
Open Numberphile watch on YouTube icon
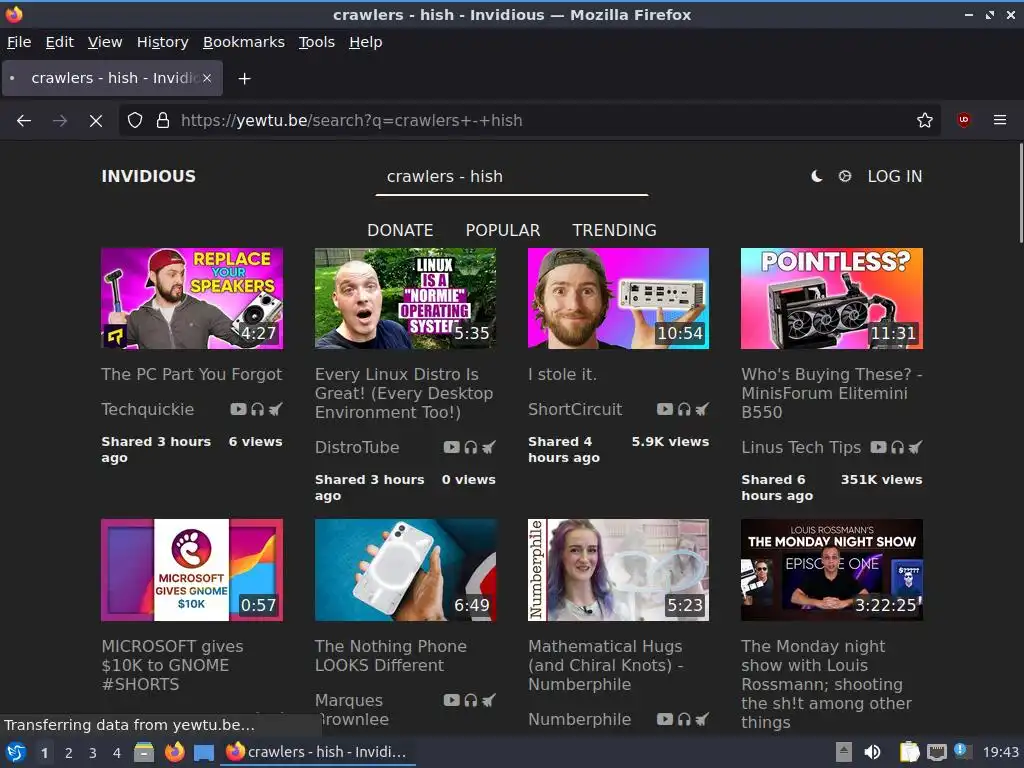(664, 718)
